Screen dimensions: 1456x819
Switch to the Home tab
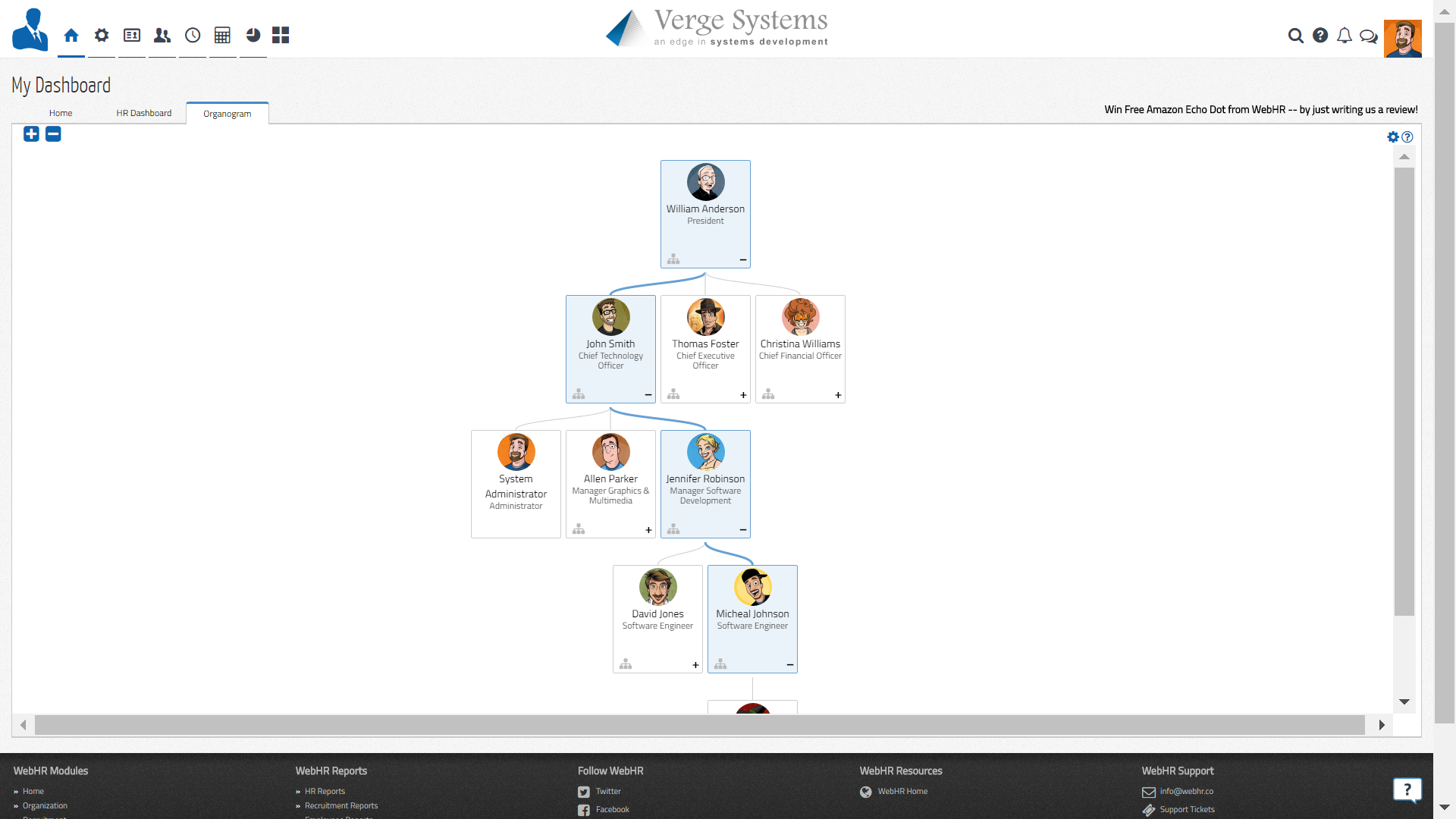coord(61,113)
